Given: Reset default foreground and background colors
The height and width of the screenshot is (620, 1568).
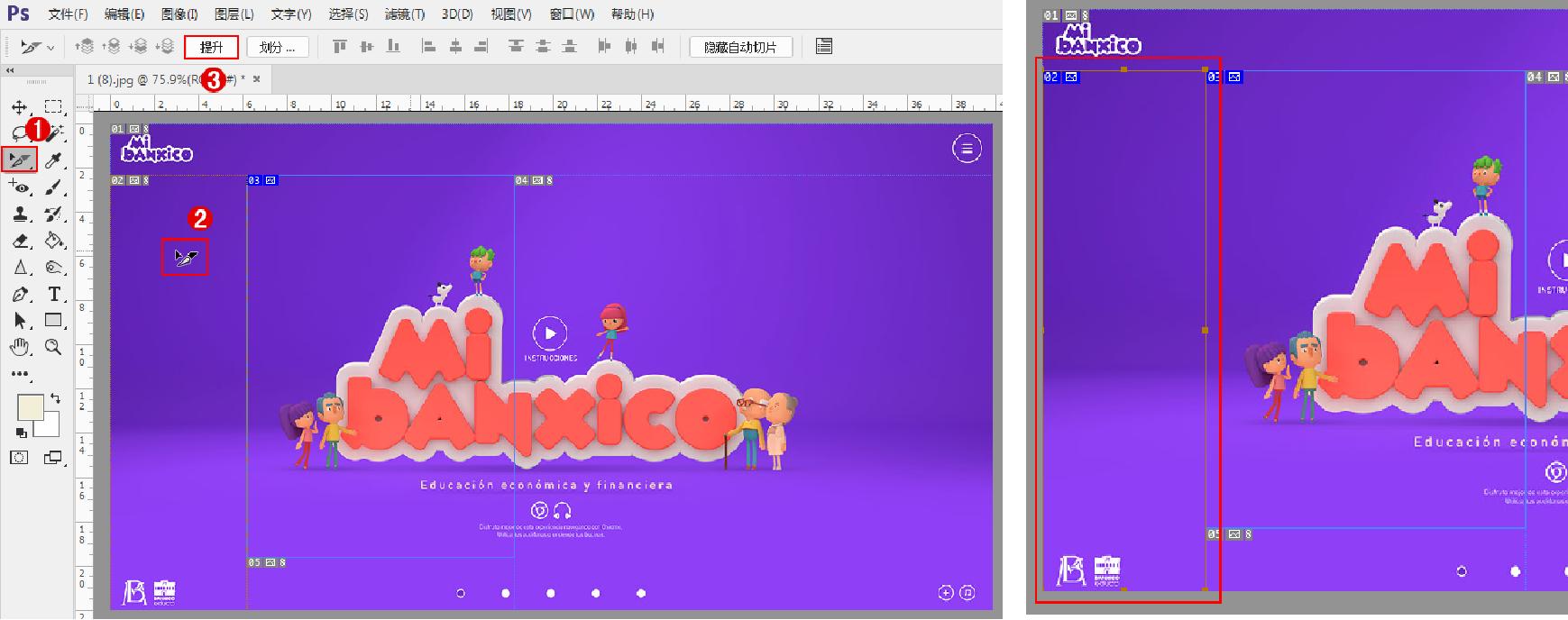Looking at the screenshot, I should point(22,433).
